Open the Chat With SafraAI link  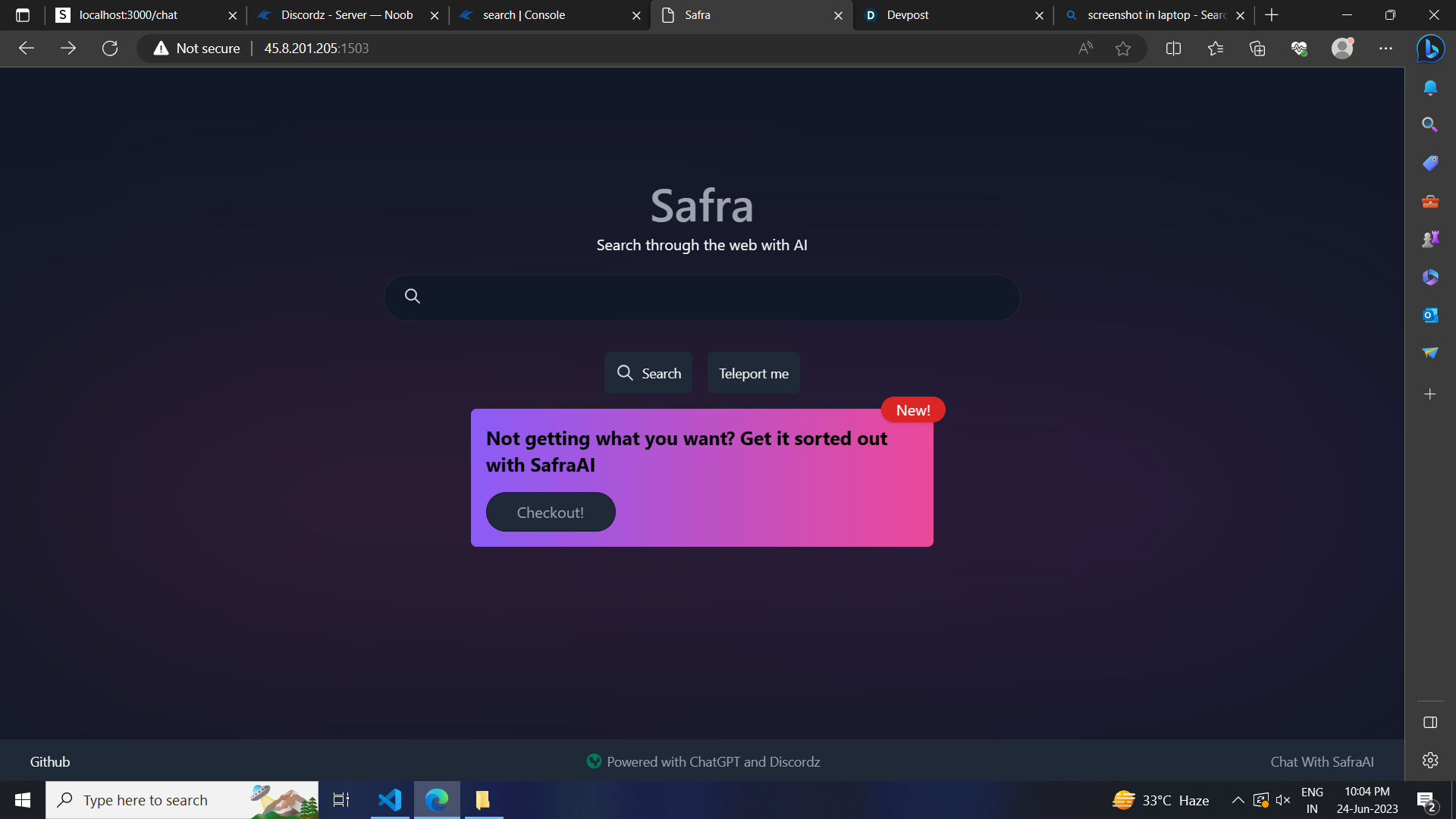point(1322,761)
